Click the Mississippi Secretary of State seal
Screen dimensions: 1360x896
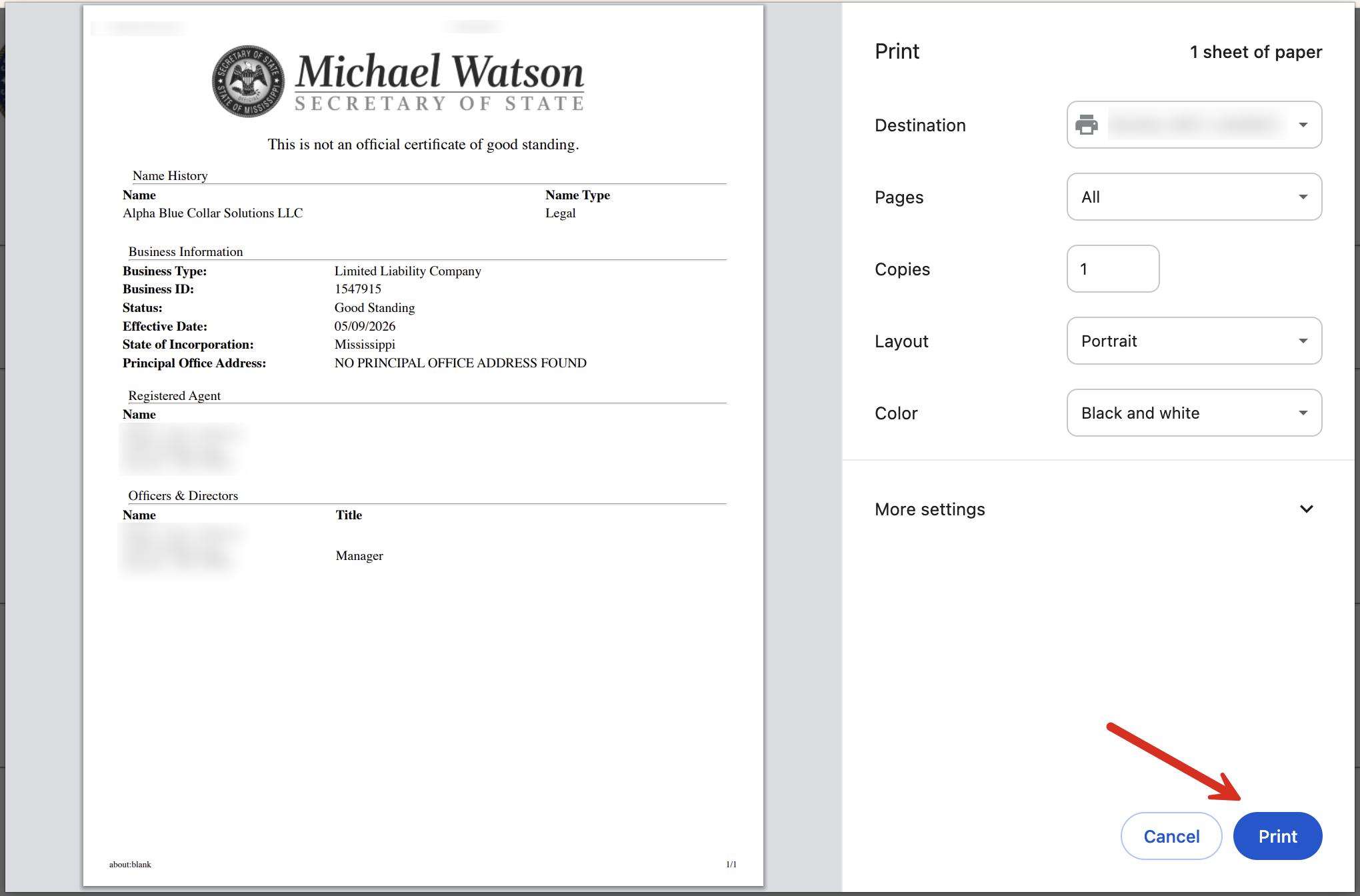pos(248,81)
